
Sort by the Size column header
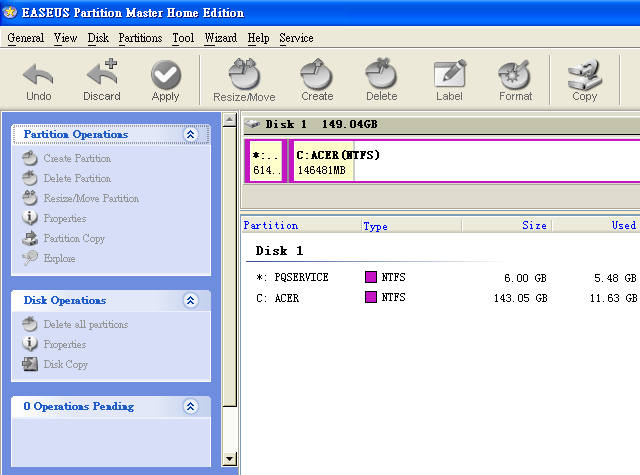pos(507,225)
